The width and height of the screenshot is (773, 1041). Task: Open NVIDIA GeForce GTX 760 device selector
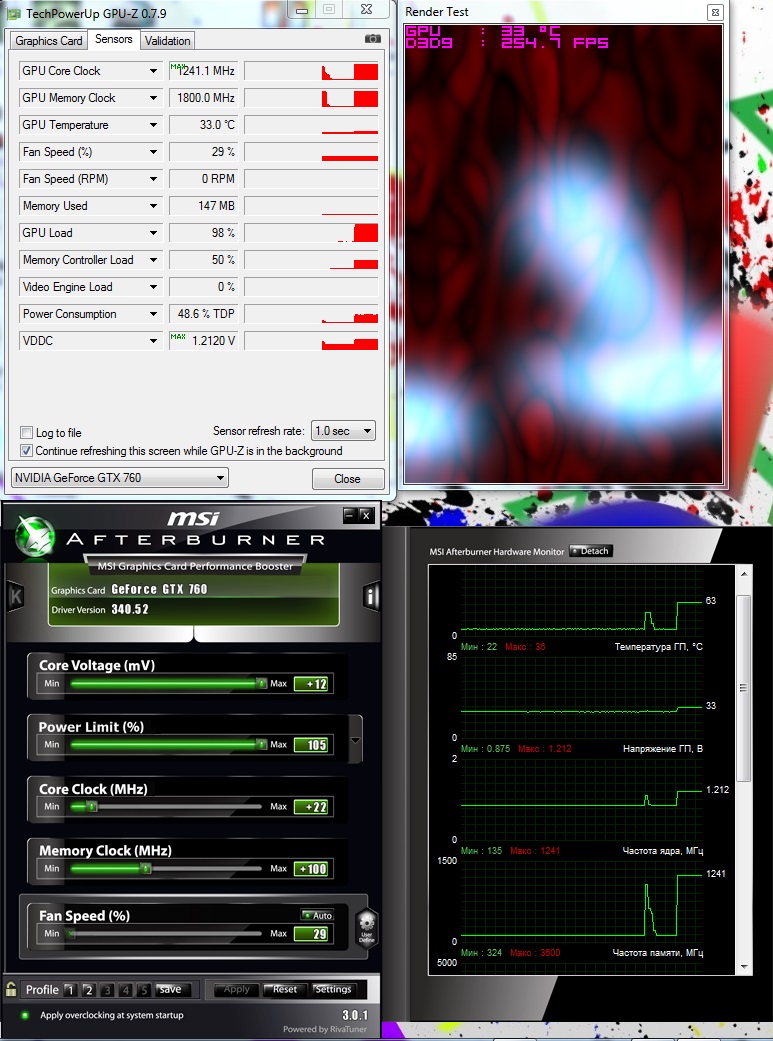[x=120, y=477]
